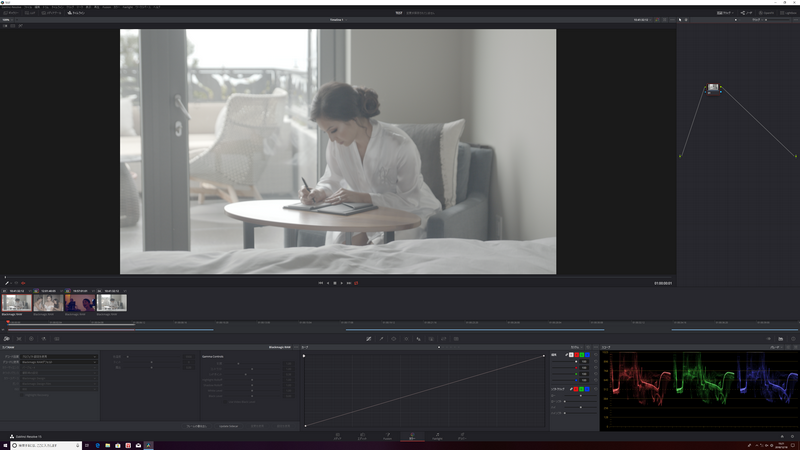Select the green channel curve button
This screenshot has height=450, width=800.
[x=582, y=355]
